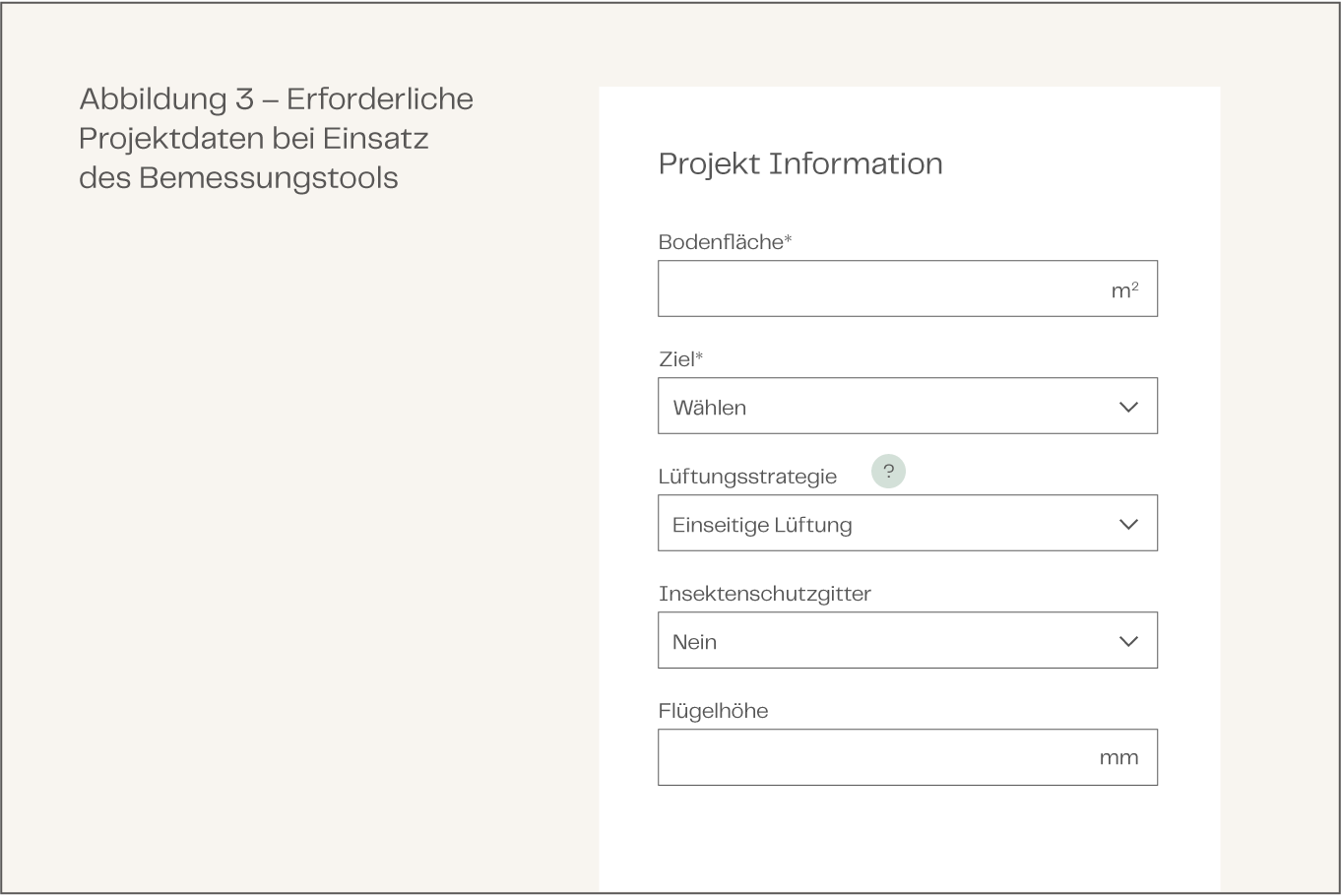Click the "Insektenschutzgitter" label

click(x=764, y=594)
